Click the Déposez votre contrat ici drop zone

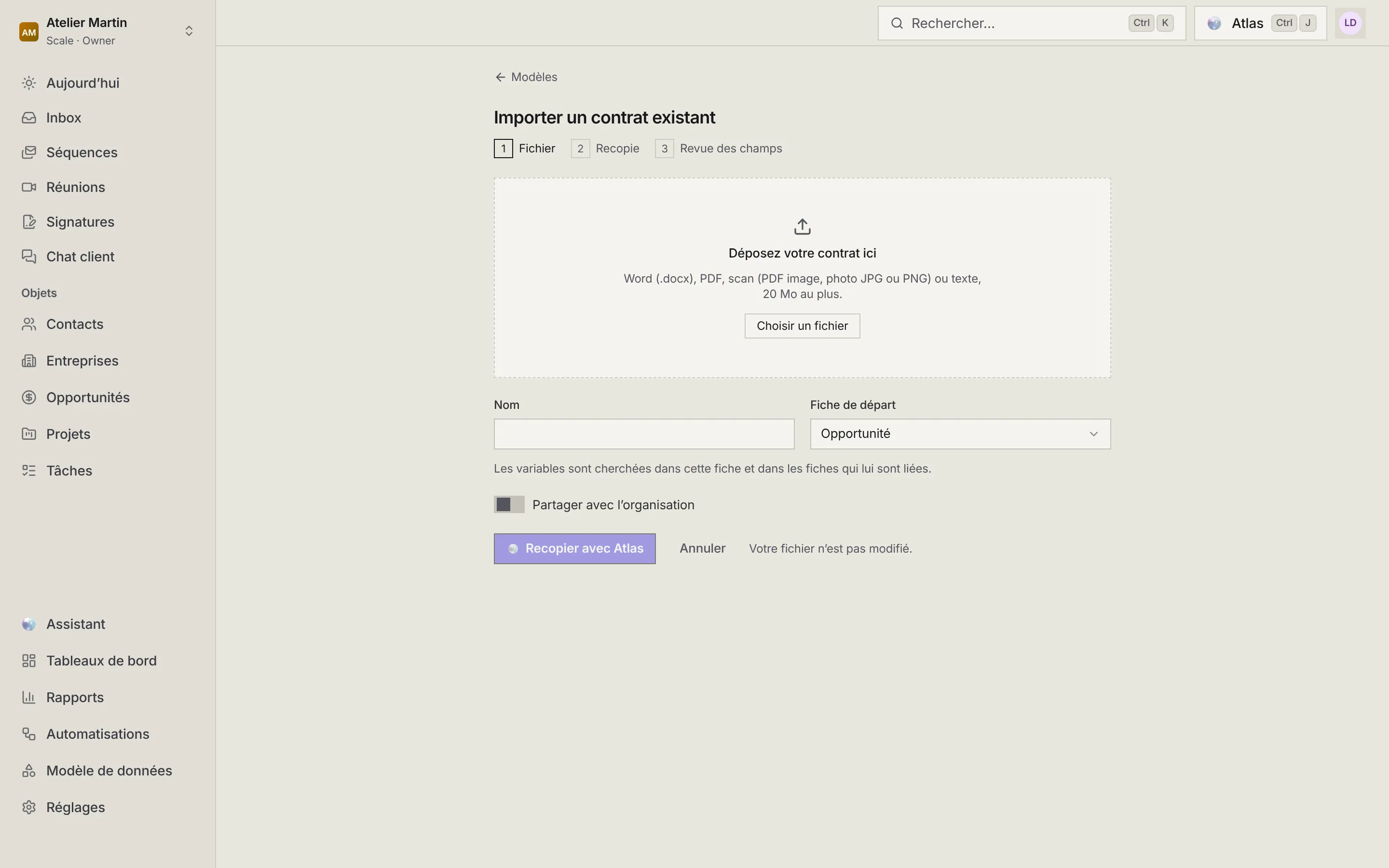coord(803,278)
